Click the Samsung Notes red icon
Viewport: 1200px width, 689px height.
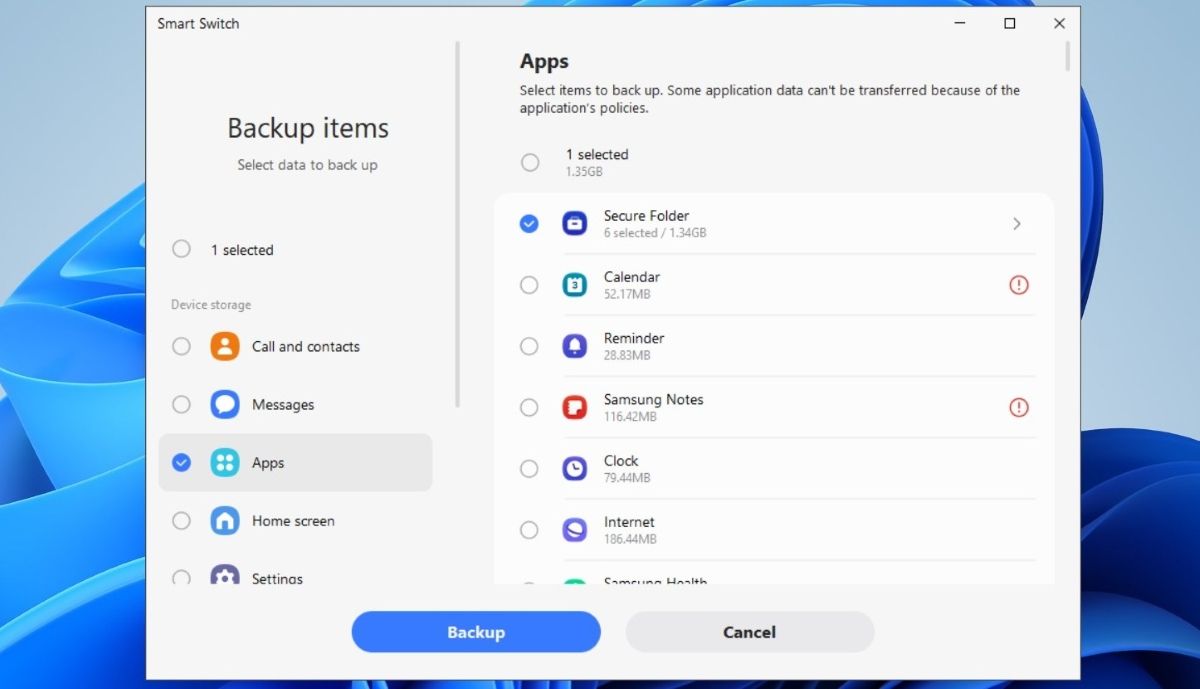pyautogui.click(x=575, y=407)
